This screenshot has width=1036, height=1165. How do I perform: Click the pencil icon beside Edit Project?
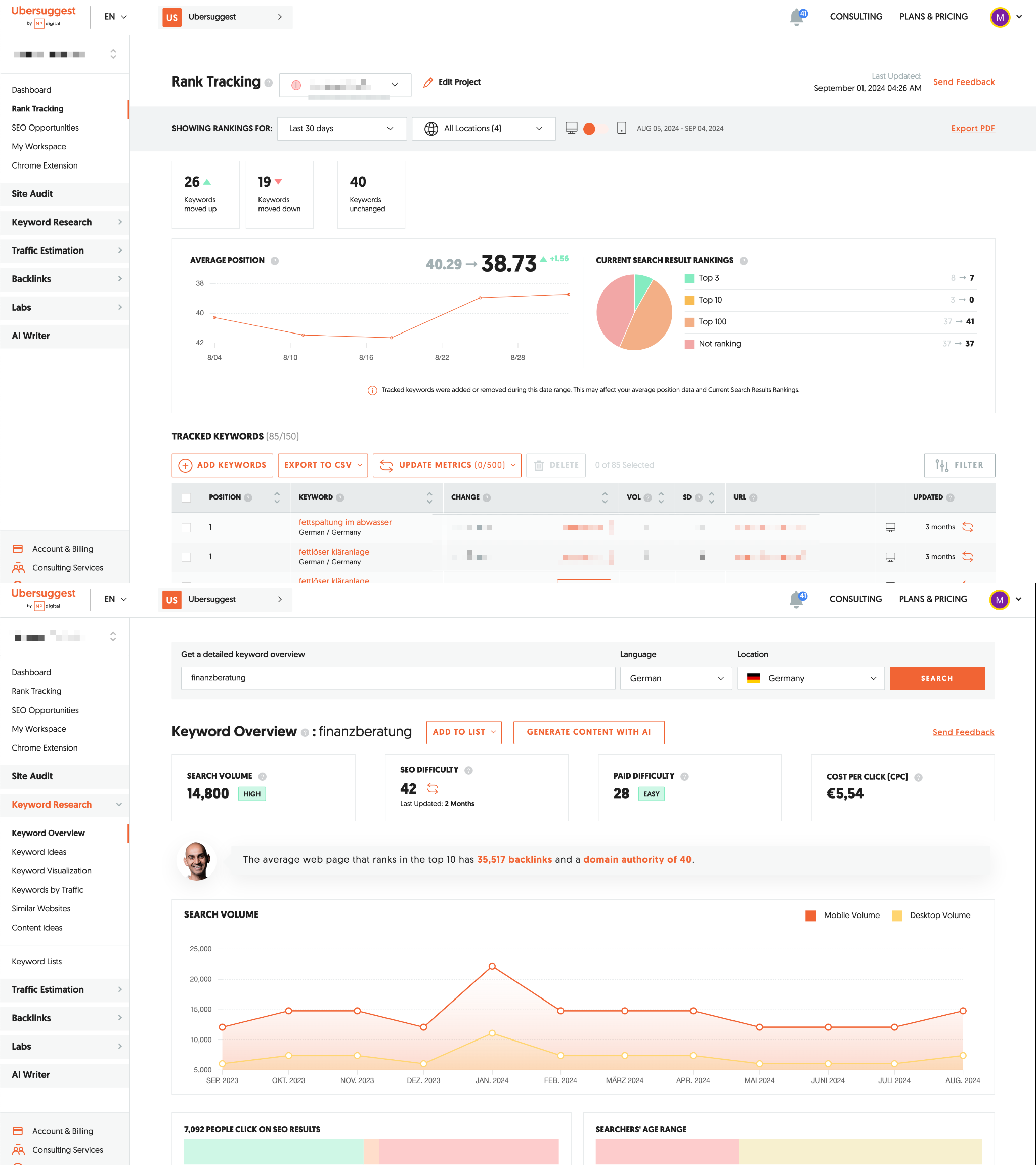(x=428, y=82)
